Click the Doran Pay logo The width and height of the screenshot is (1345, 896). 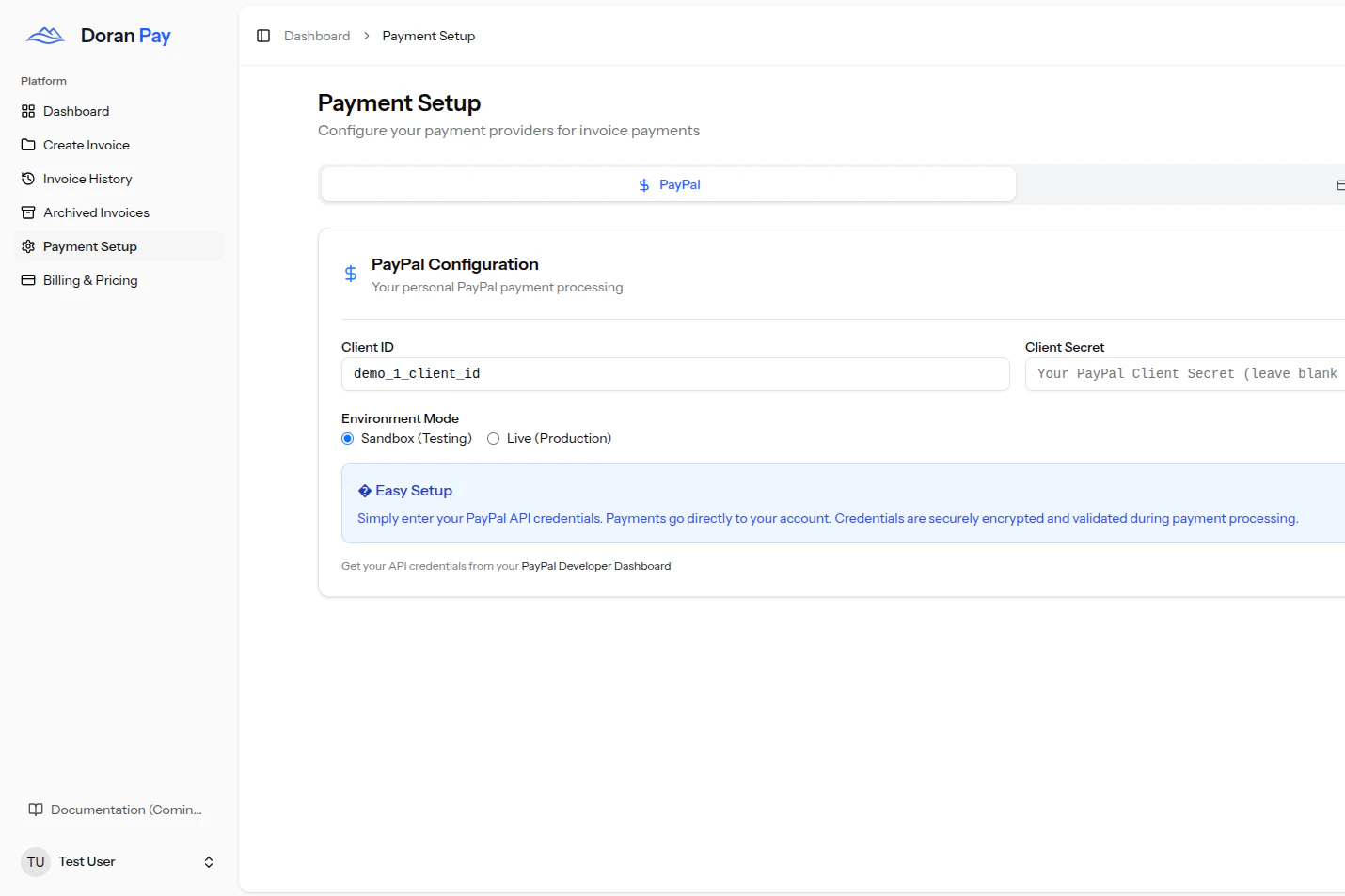[x=44, y=35]
